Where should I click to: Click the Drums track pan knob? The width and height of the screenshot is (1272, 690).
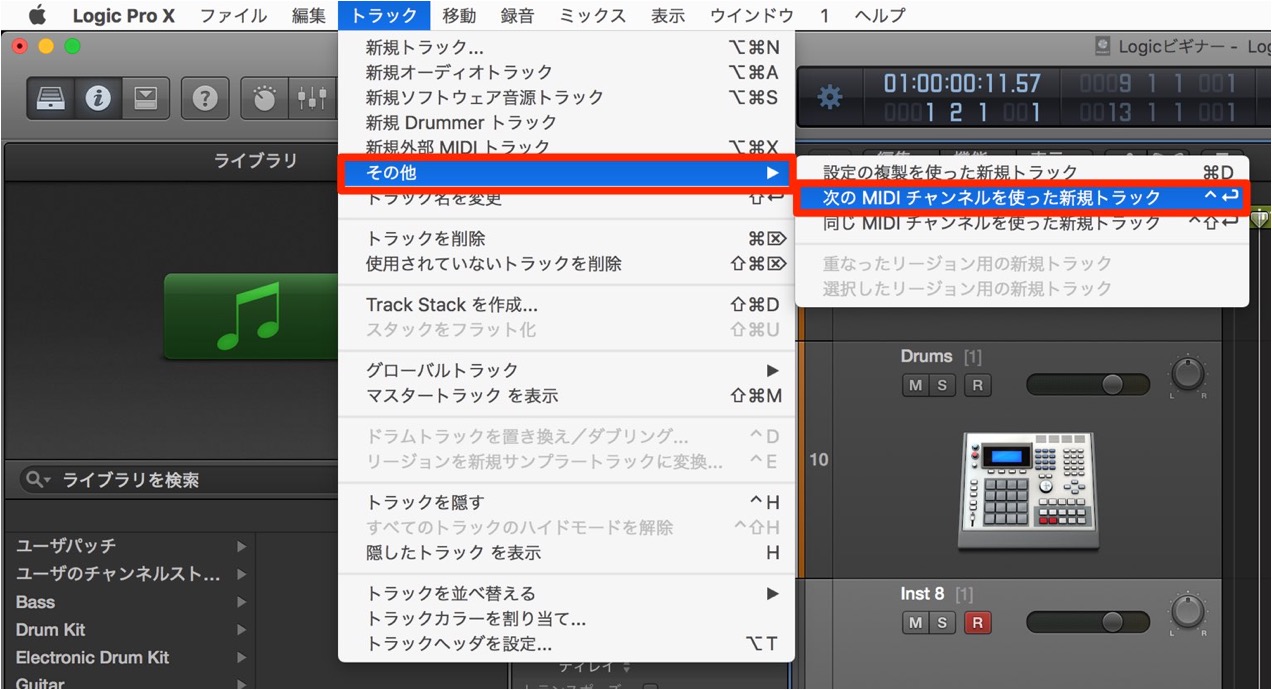(x=1187, y=375)
